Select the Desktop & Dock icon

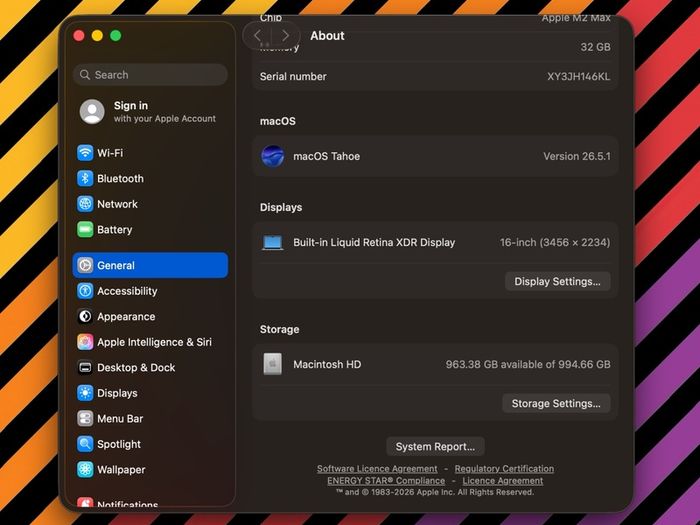pos(85,367)
